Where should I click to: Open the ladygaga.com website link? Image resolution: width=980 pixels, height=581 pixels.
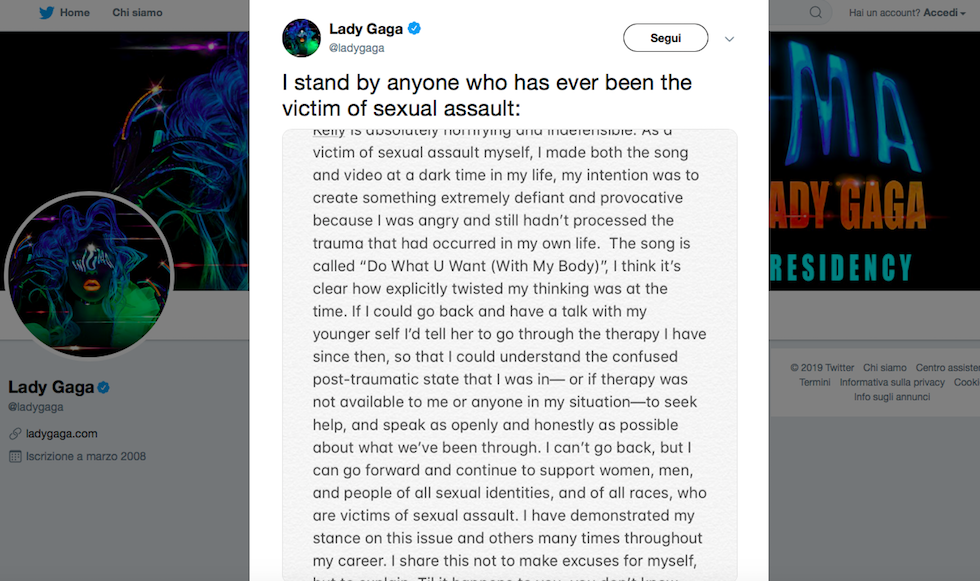[x=62, y=434]
